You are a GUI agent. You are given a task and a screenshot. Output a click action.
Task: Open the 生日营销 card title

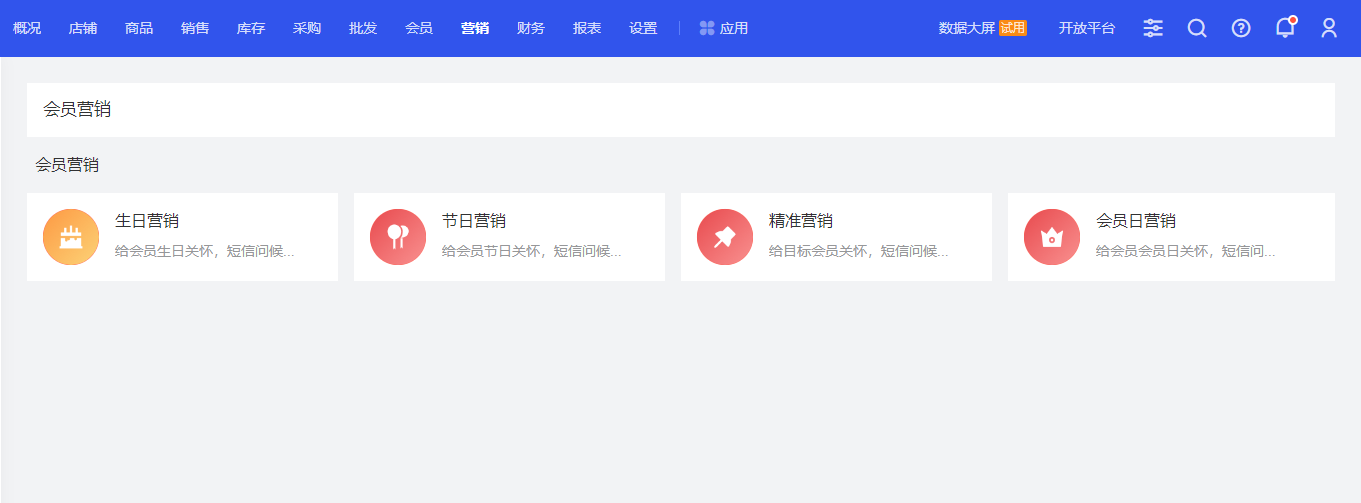tap(147, 221)
